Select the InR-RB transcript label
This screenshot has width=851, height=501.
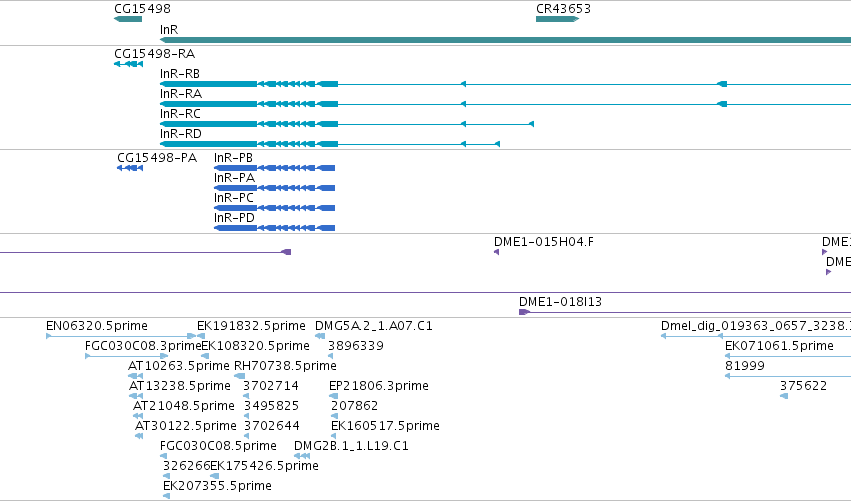(180, 74)
